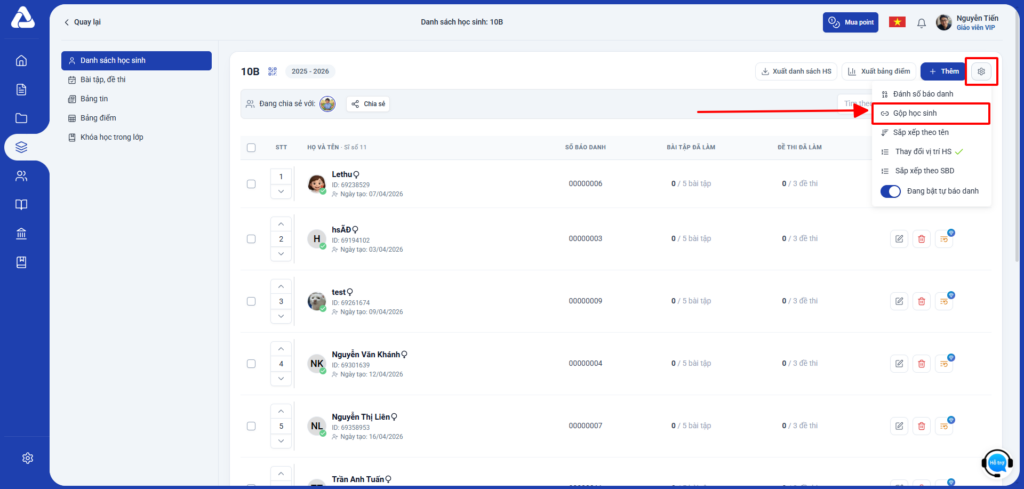Screen dimensions: 1024x489
Task: Click orange badge icon in test row
Action: pos(944,301)
